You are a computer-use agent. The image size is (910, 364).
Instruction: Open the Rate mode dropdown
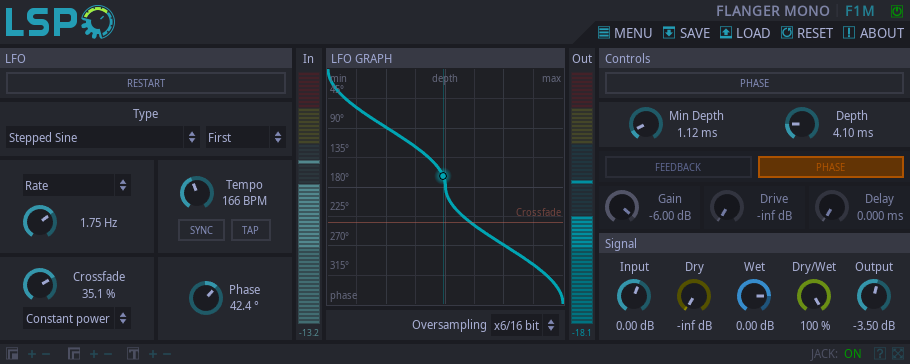[77, 186]
